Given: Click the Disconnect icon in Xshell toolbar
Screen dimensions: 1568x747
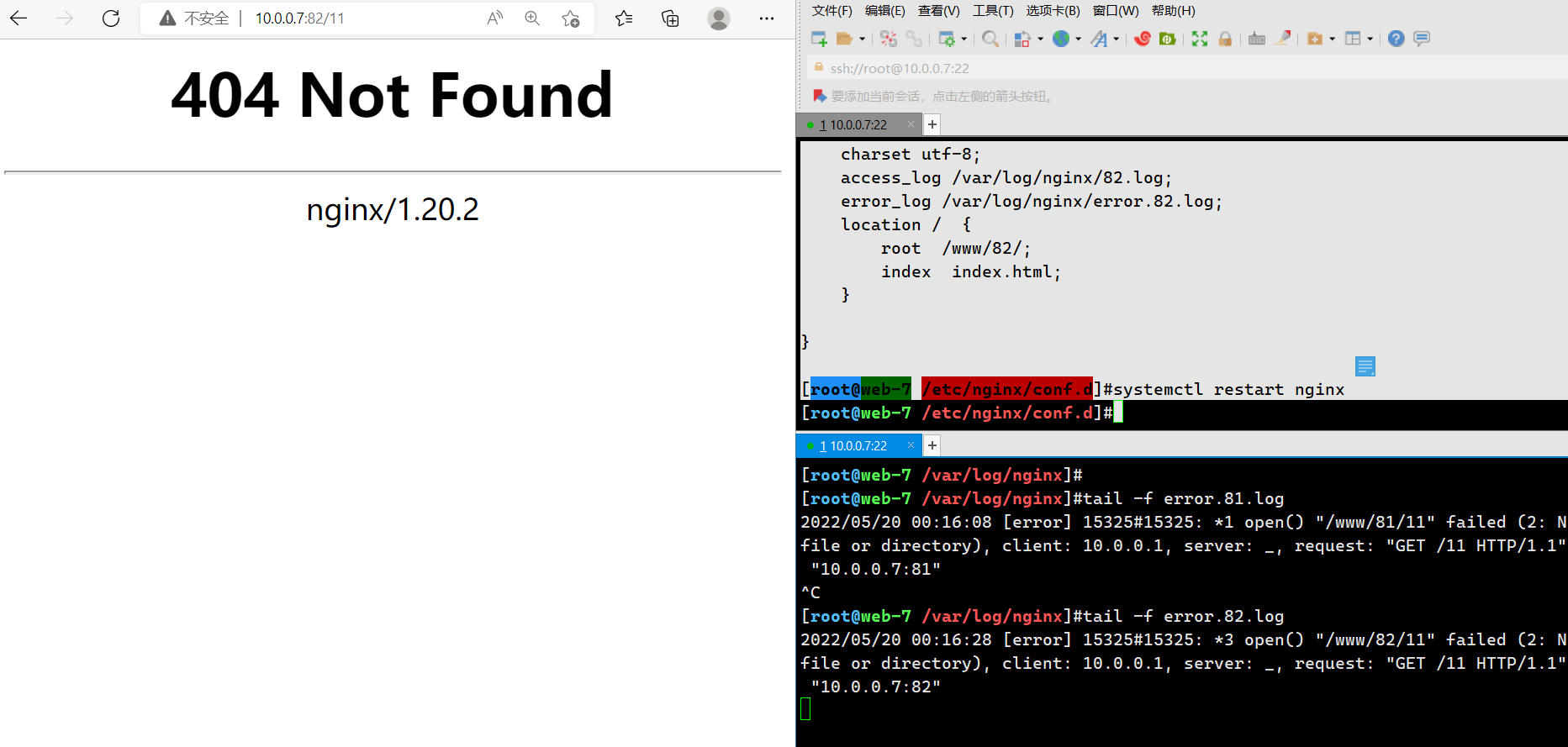Looking at the screenshot, I should pyautogui.click(x=889, y=39).
